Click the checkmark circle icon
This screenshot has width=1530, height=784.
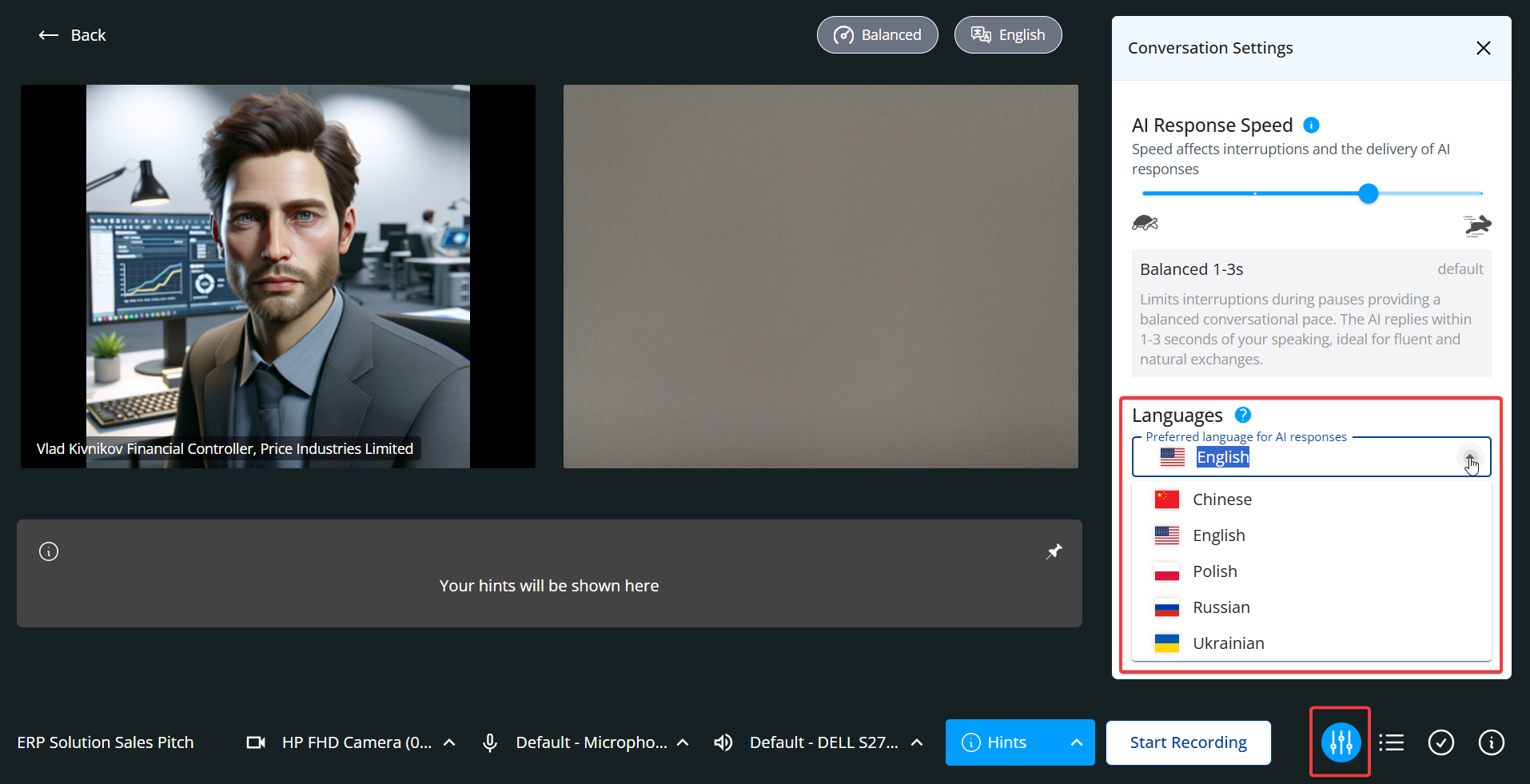(x=1440, y=742)
